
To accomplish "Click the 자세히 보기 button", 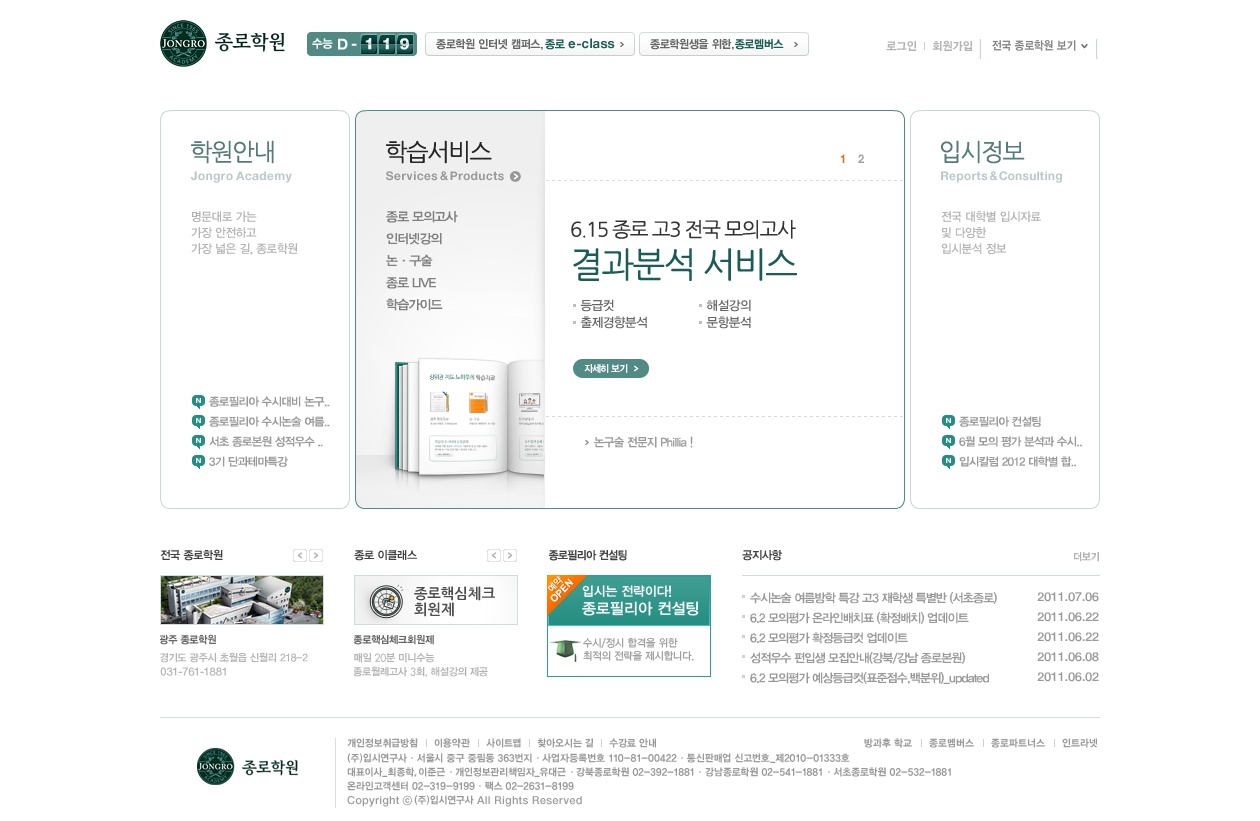I will 611,369.
